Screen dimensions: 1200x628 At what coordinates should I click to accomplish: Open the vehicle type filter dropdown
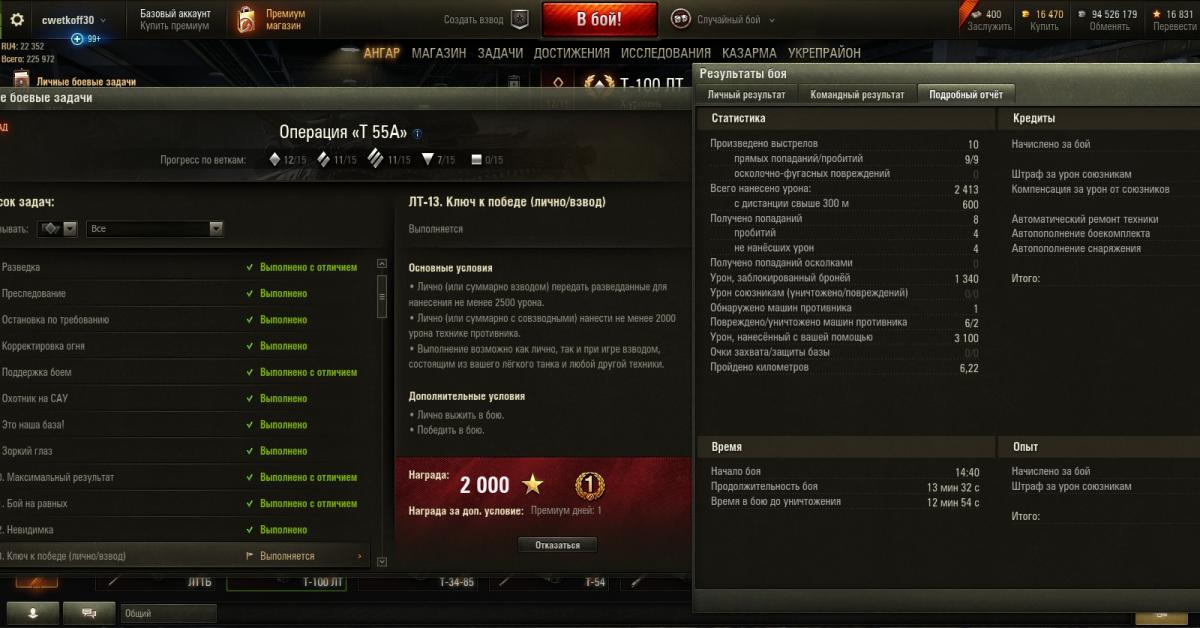[x=58, y=228]
